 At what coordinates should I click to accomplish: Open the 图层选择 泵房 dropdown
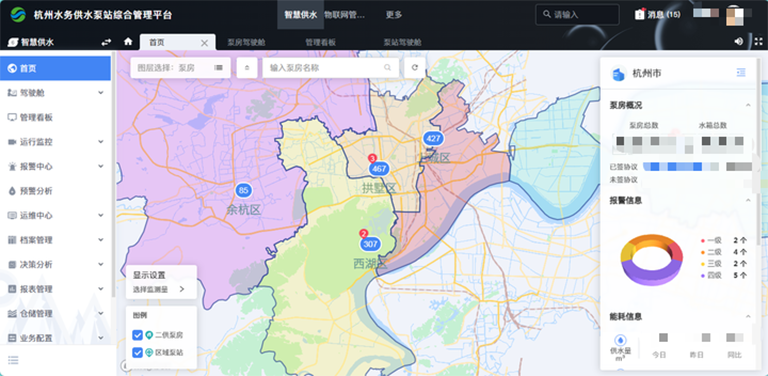(x=180, y=68)
